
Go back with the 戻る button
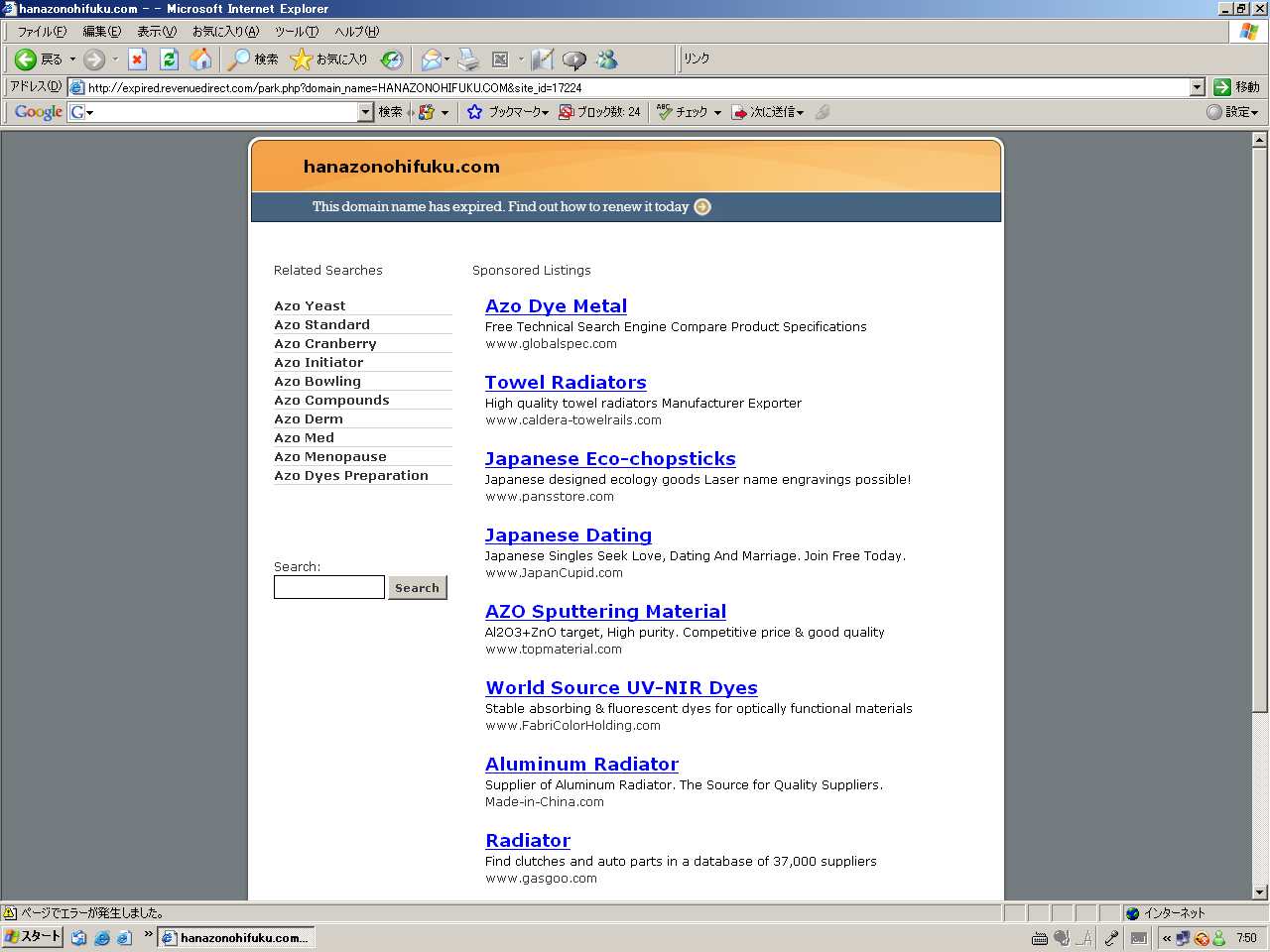coord(39,59)
